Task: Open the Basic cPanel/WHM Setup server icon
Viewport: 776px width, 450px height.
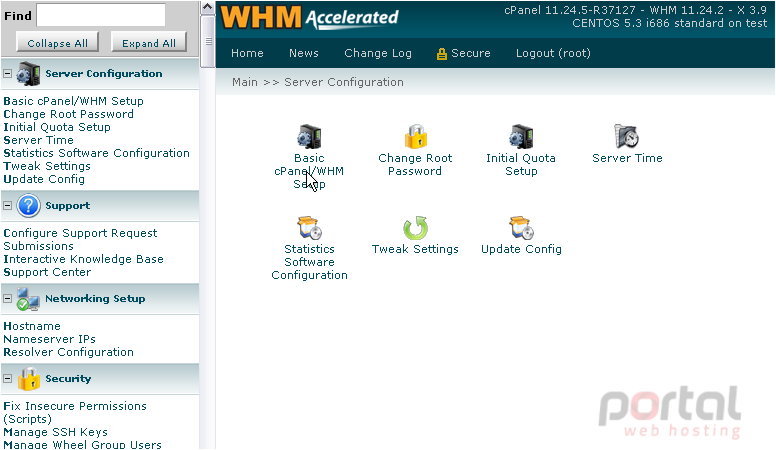Action: 309,137
